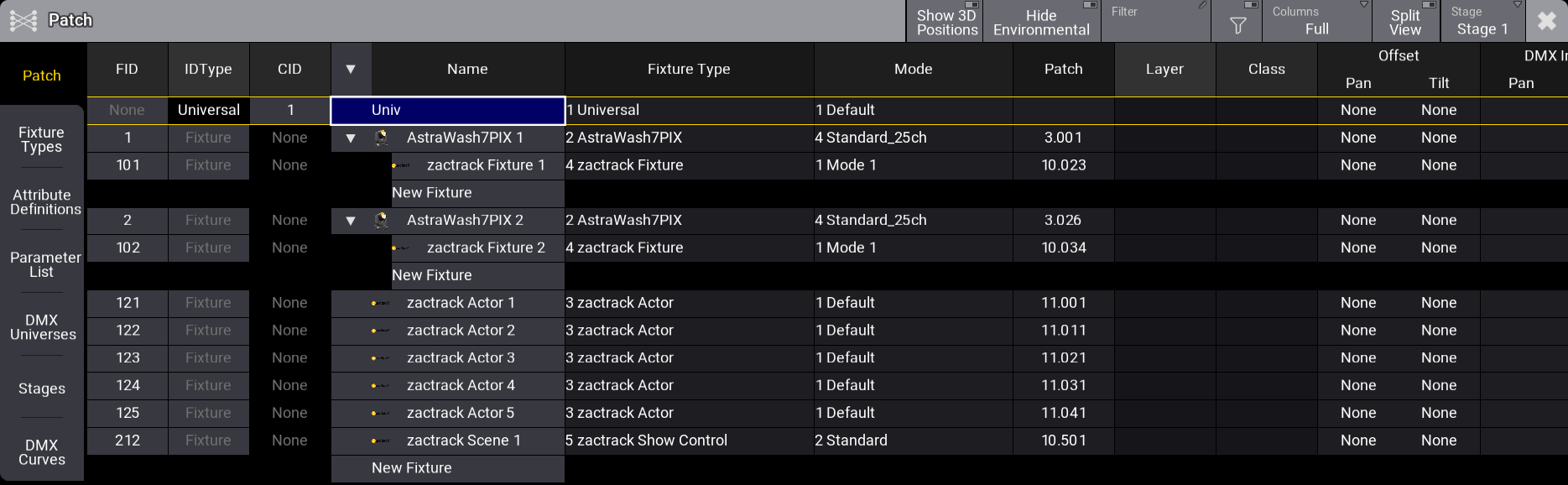Click patch address 11.001
This screenshot has width=1568, height=485.
[x=1063, y=303]
